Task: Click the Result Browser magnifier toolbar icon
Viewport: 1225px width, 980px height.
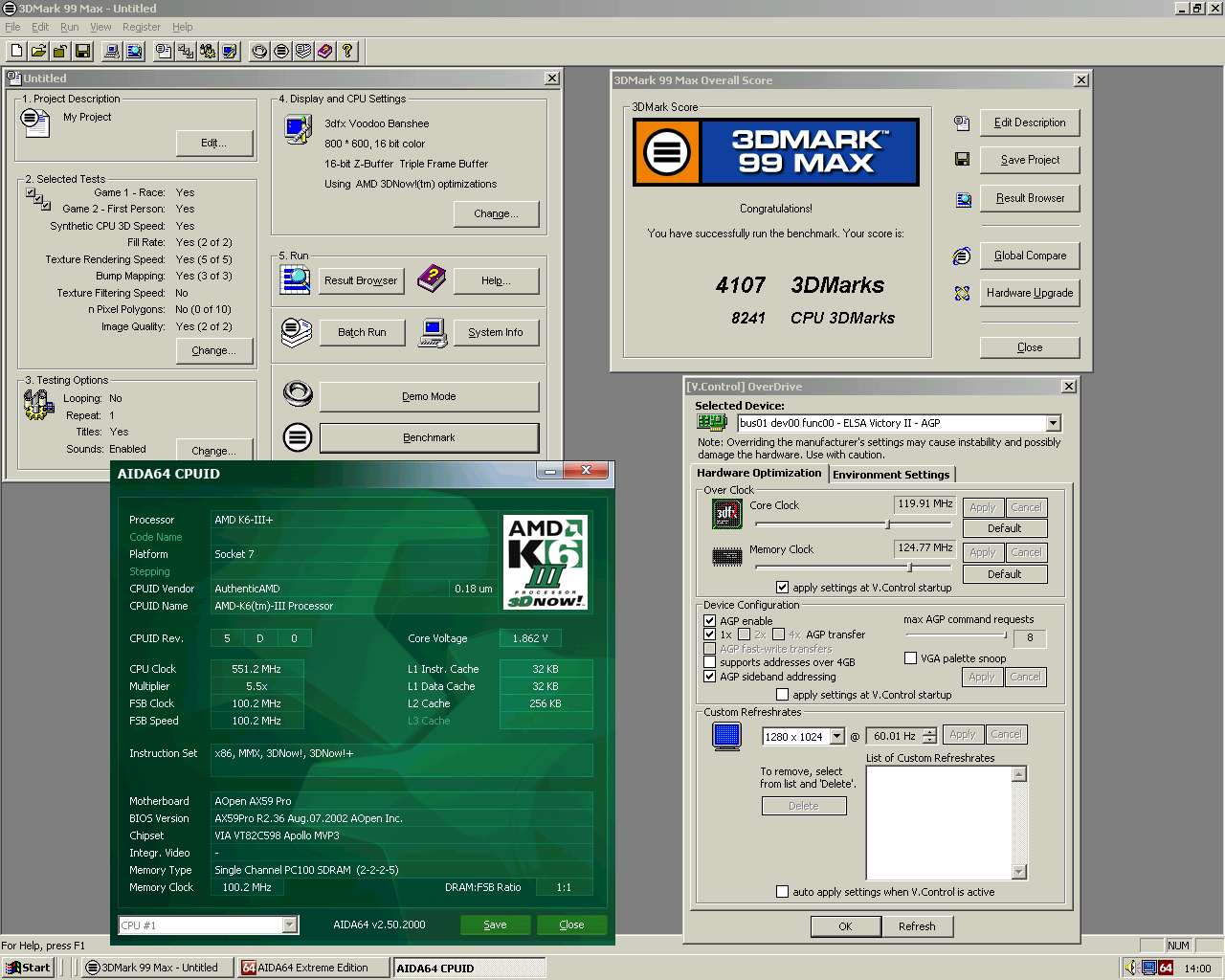Action: point(134,51)
